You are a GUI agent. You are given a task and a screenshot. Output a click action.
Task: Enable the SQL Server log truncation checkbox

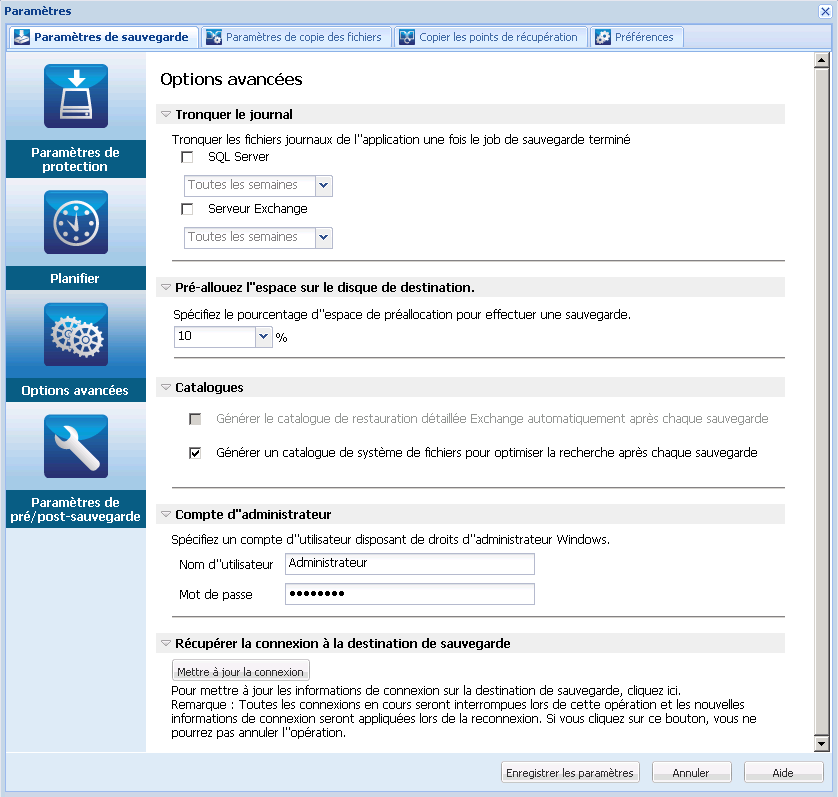click(187, 157)
